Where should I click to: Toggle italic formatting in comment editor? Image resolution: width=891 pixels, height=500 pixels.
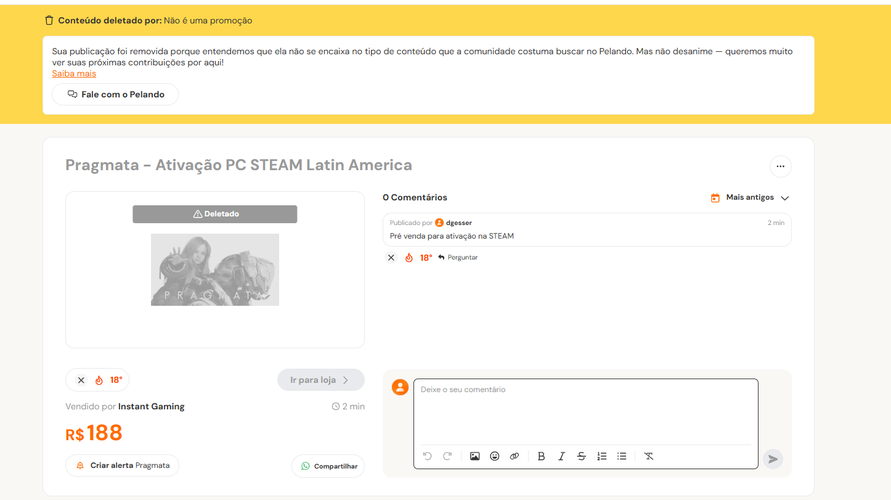(561, 456)
